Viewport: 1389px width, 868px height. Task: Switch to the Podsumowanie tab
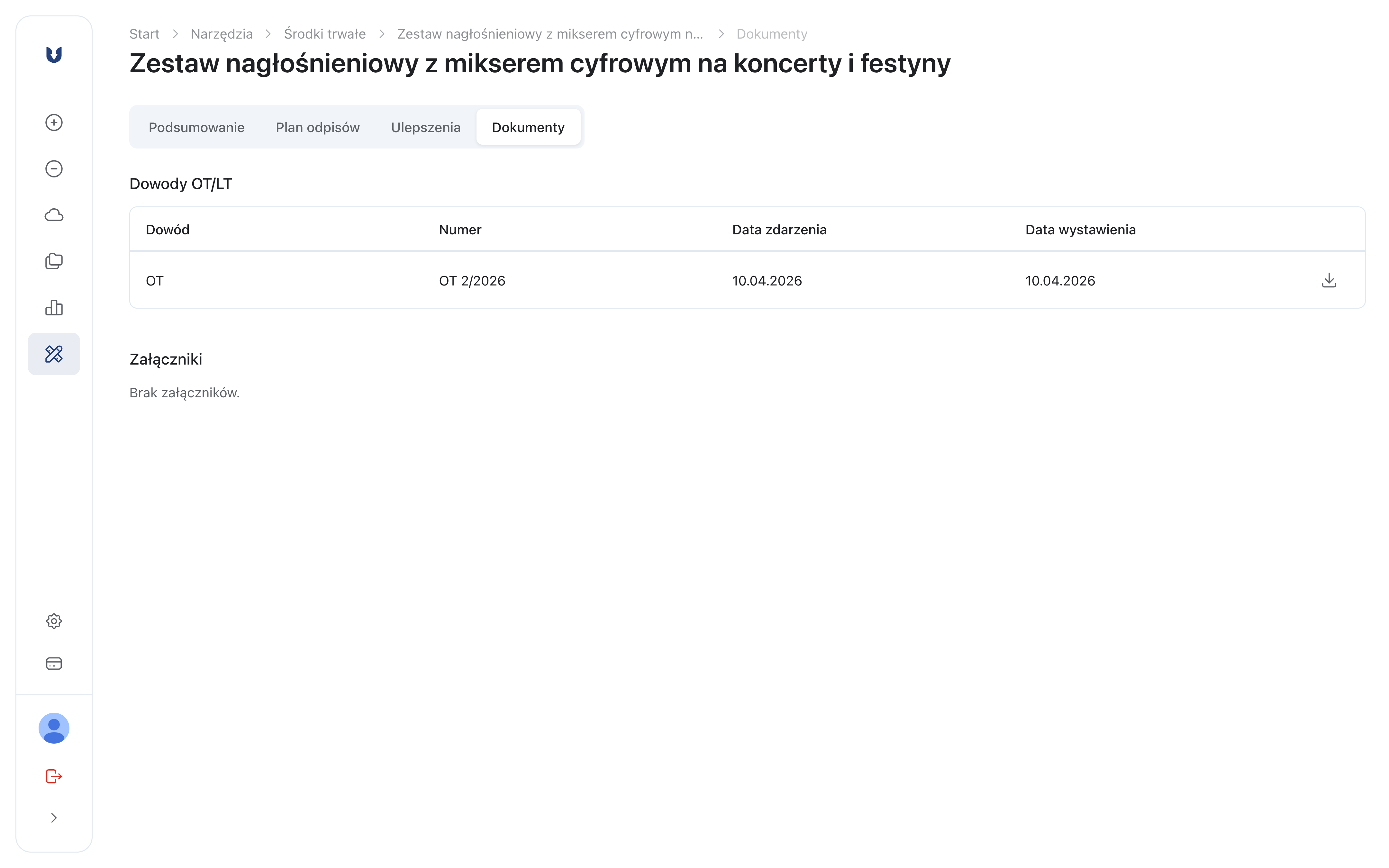pos(196,127)
